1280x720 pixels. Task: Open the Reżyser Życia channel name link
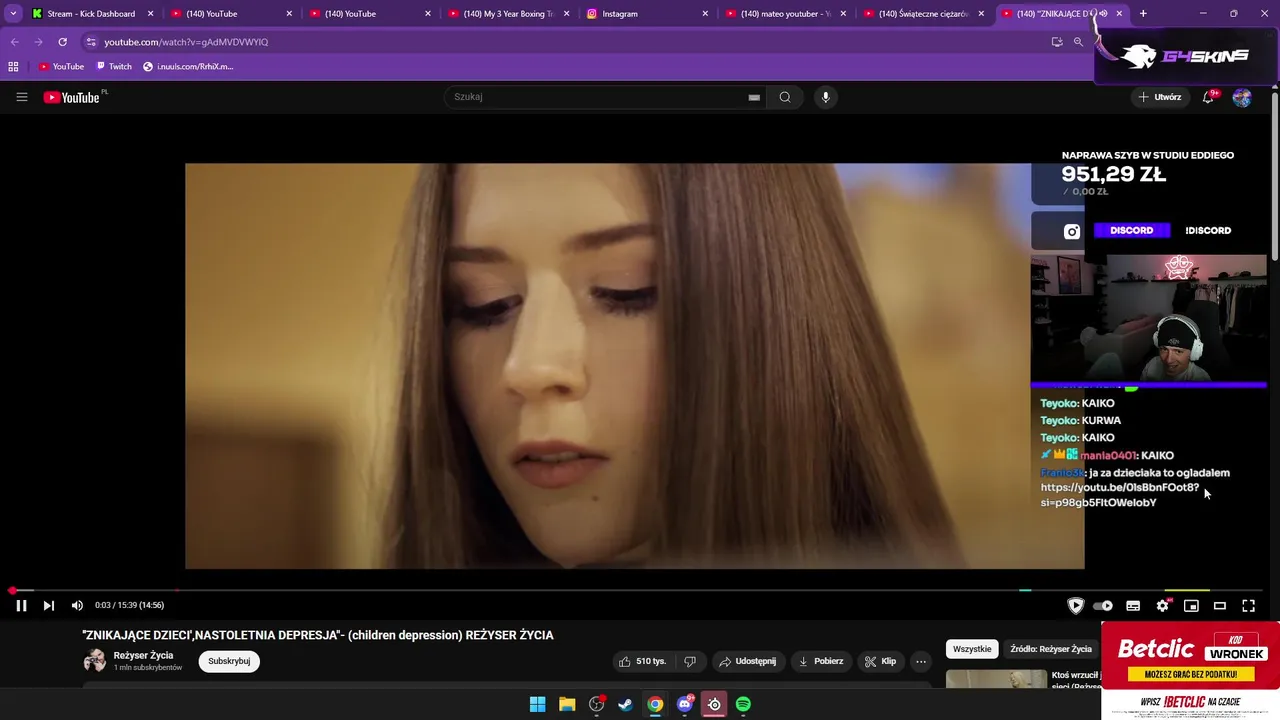[x=143, y=655]
